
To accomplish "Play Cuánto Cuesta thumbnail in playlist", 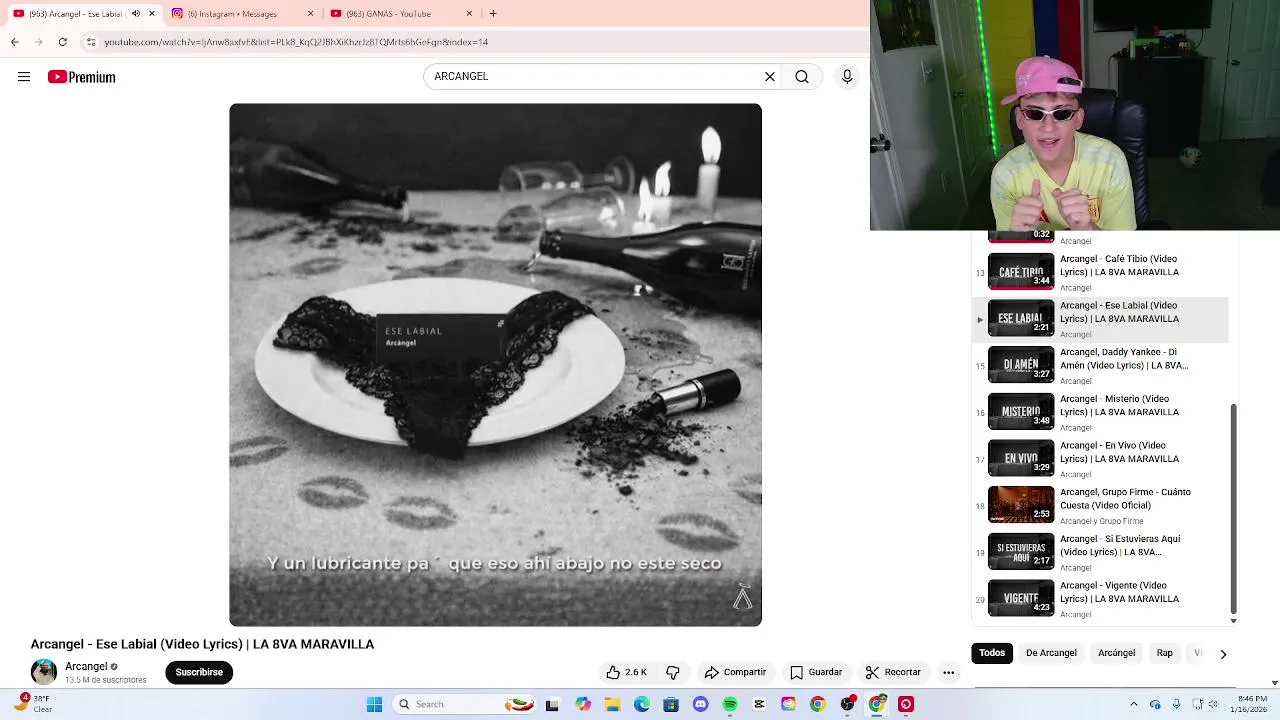I will [1021, 505].
